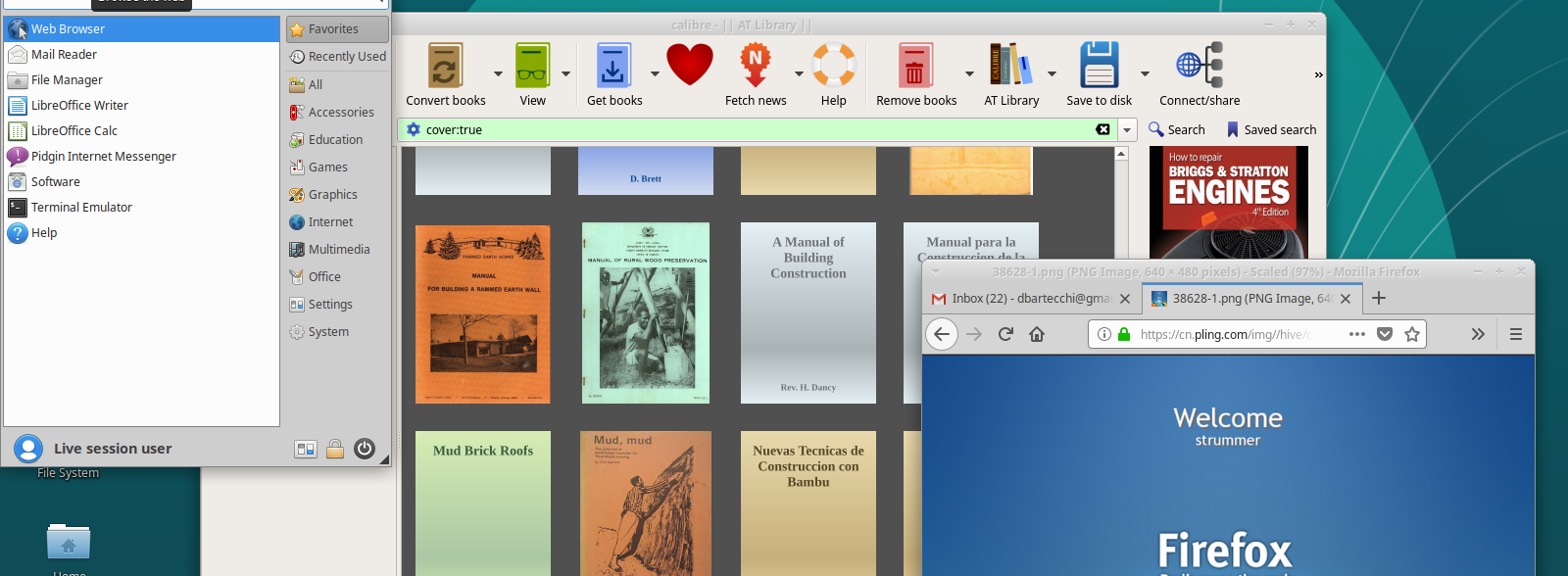The image size is (1568, 576).
Task: Launch Web Browser from the menu
Action: click(142, 28)
